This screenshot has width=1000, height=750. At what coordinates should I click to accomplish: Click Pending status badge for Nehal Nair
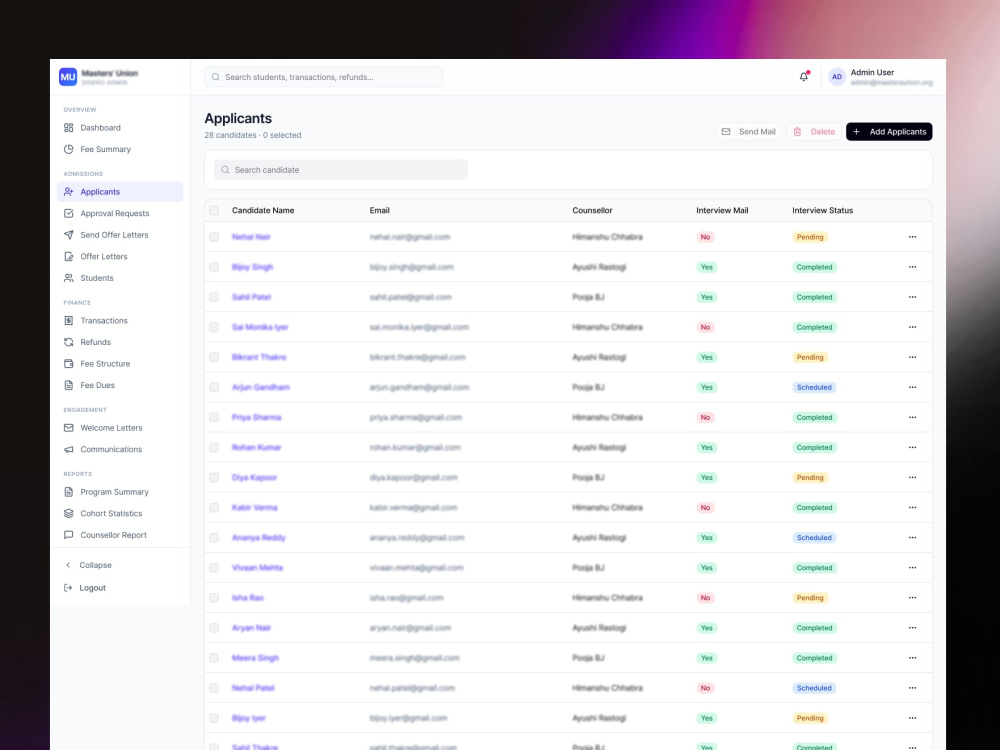tap(810, 237)
